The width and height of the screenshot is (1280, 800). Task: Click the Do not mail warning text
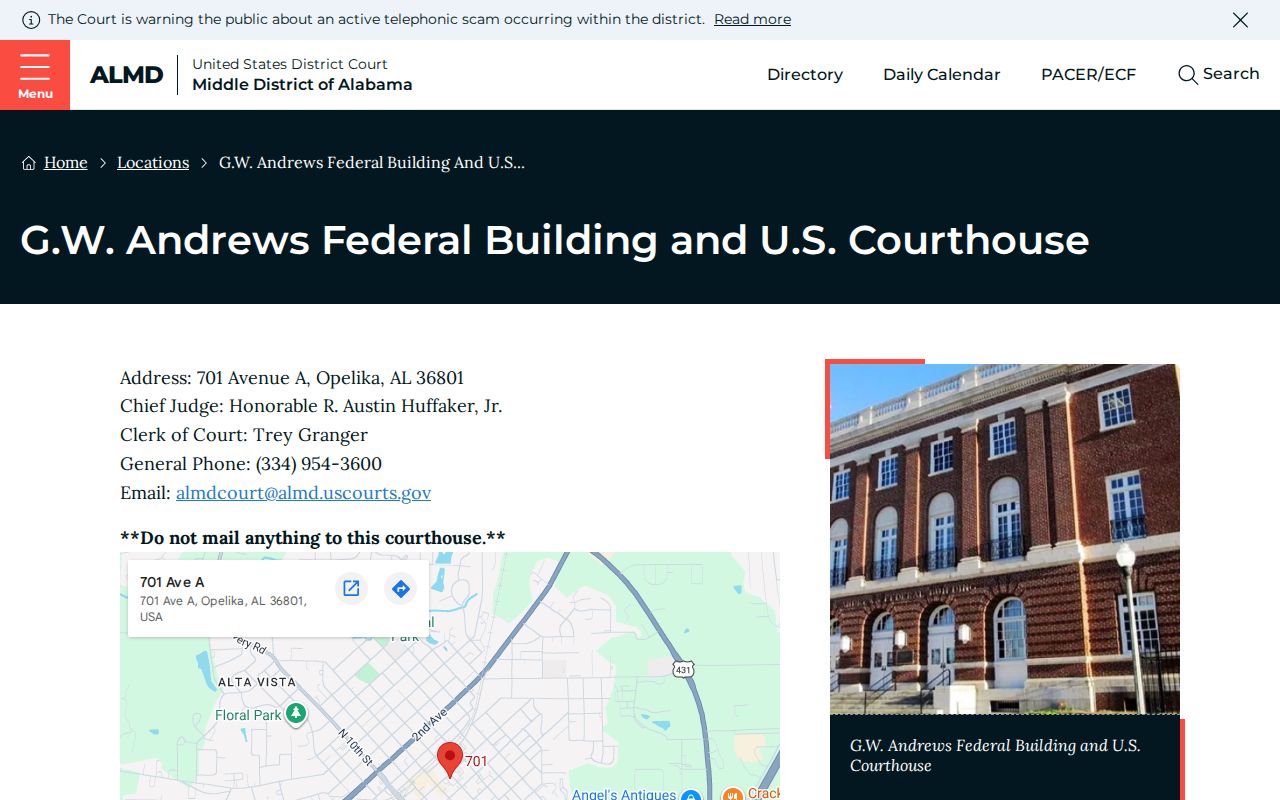pos(313,538)
